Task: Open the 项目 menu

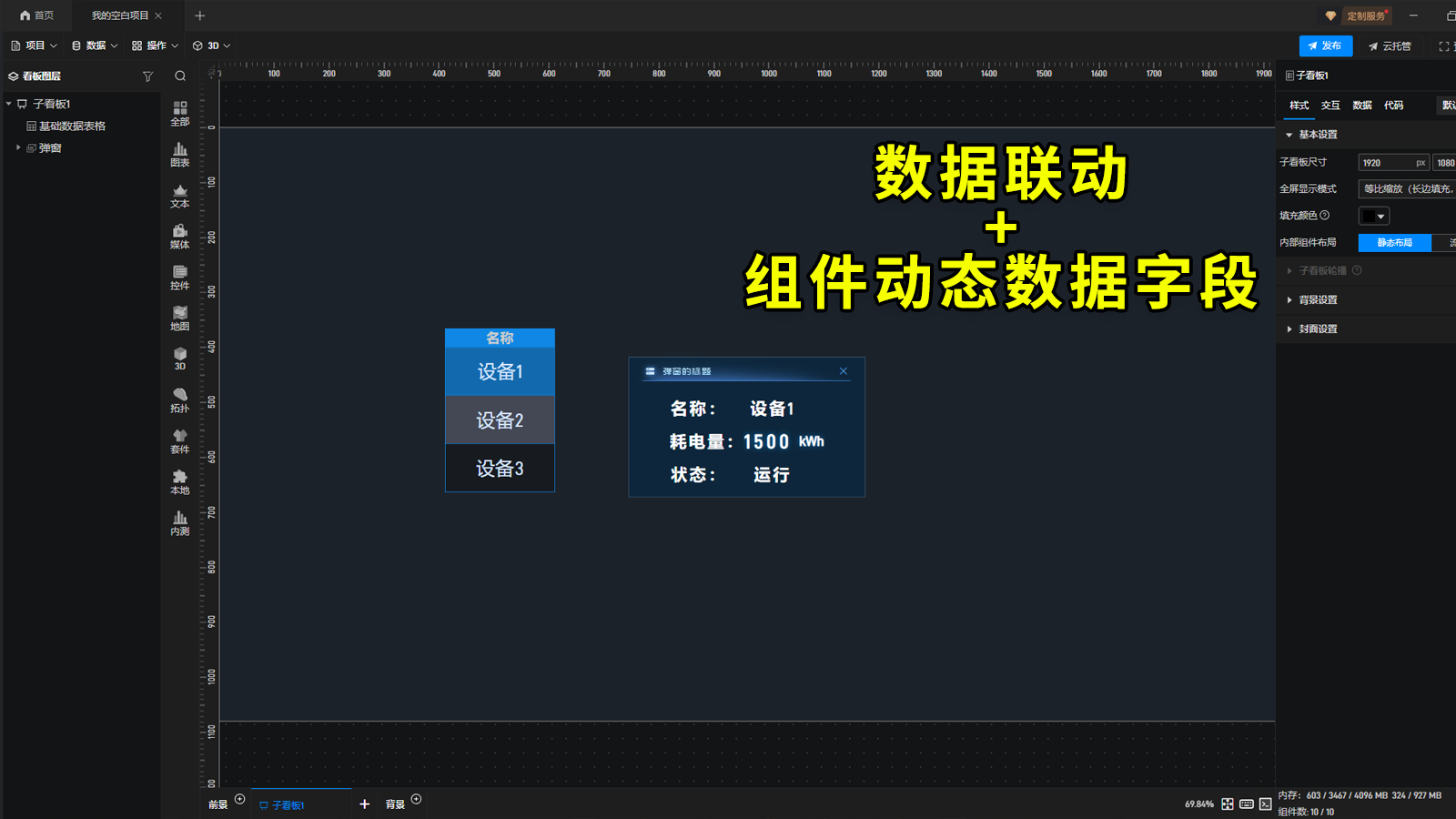Action: 34,45
